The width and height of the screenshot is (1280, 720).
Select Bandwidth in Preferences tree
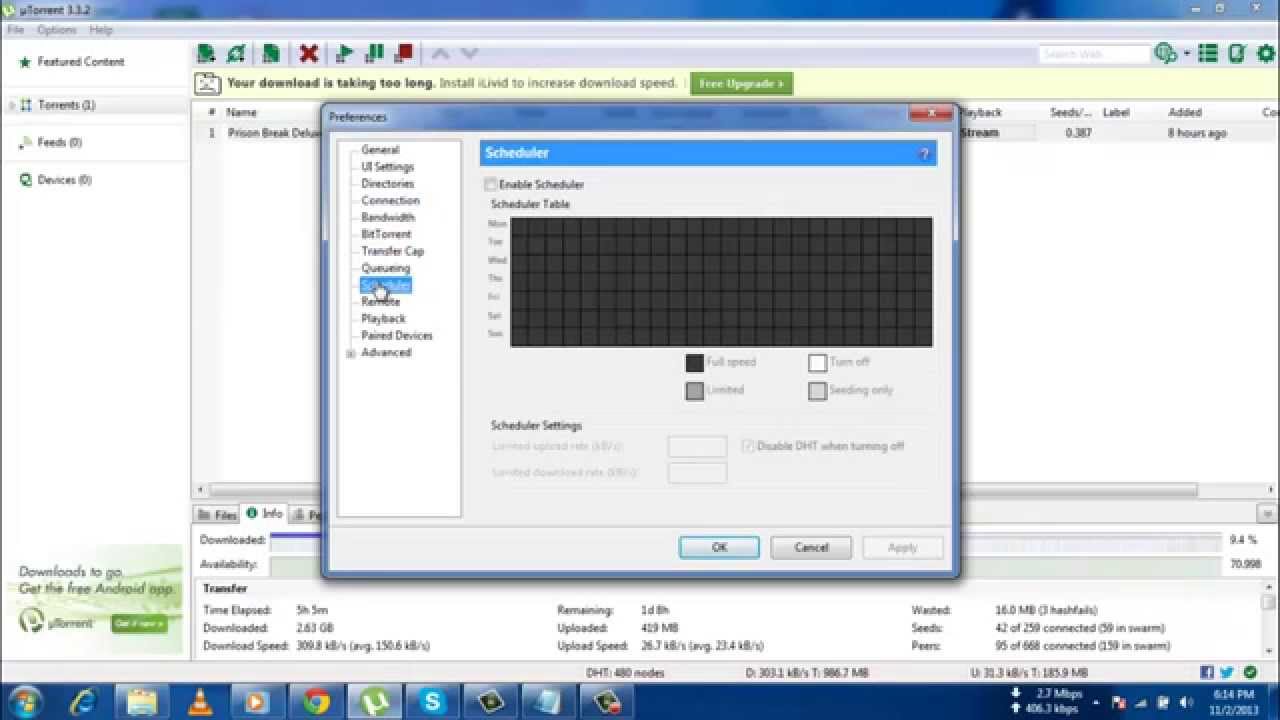point(388,217)
